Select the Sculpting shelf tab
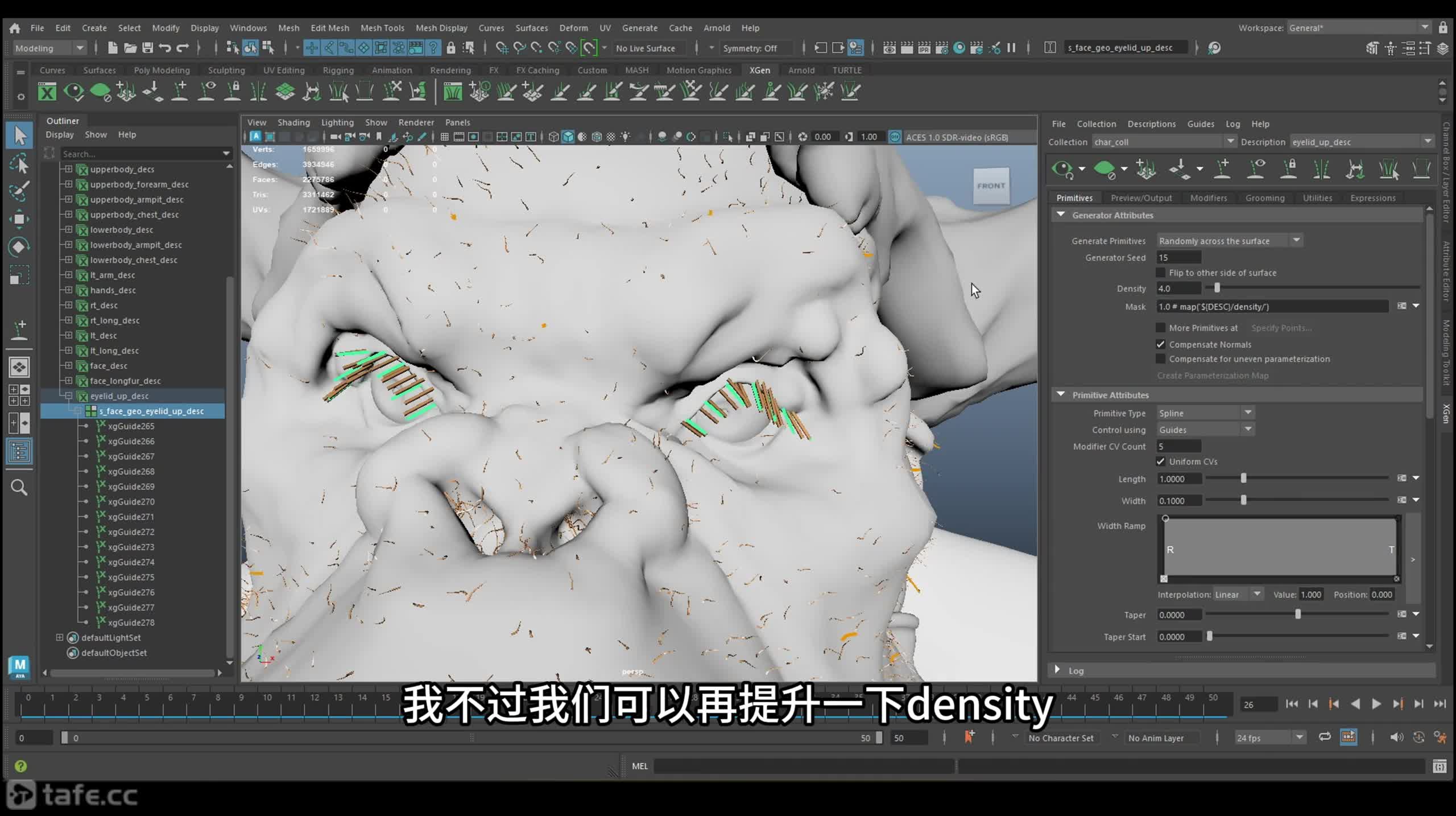This screenshot has width=1456, height=816. click(x=226, y=70)
